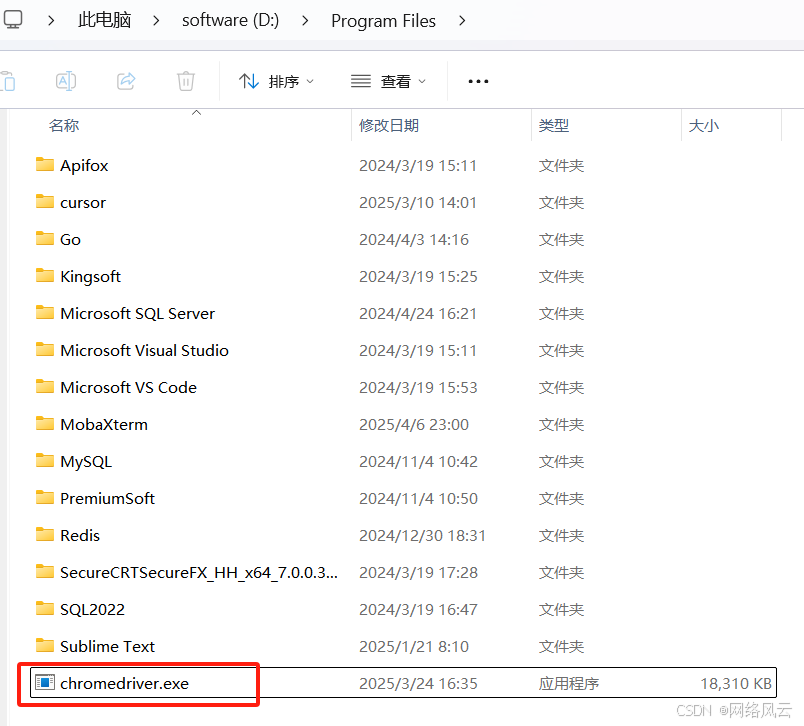Select the Microsoft SQL Server folder icon

(x=45, y=312)
